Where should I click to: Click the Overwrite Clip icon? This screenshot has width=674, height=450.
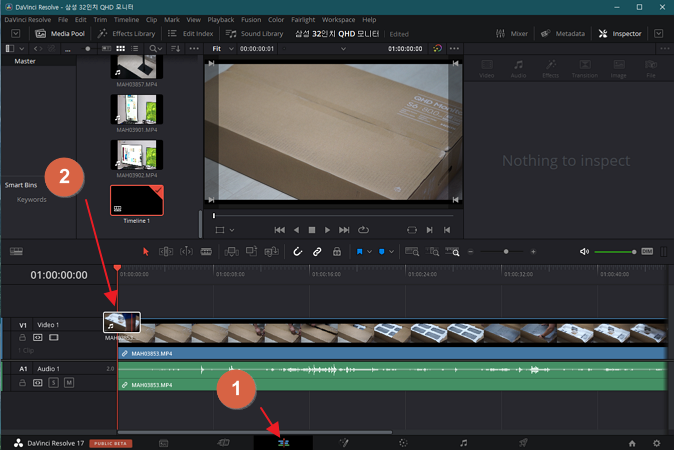click(251, 251)
